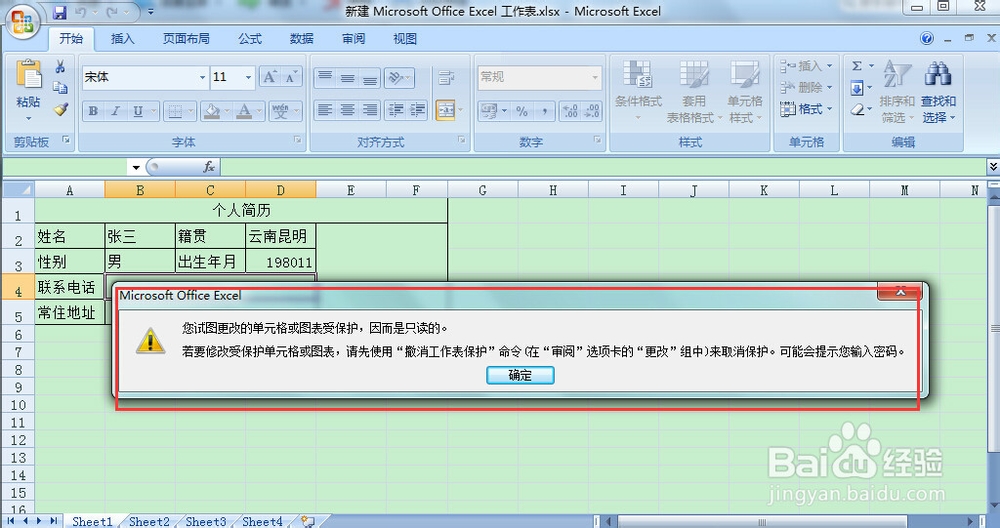The width and height of the screenshot is (1000, 528).
Task: Open the Sheet3 worksheet tab
Action: [206, 522]
